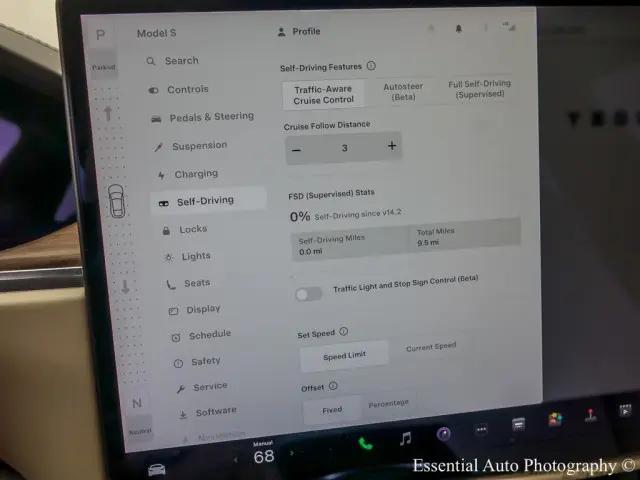The height and width of the screenshot is (480, 640).
Task: Select Neutral (N) on the gear strip
Action: click(137, 403)
